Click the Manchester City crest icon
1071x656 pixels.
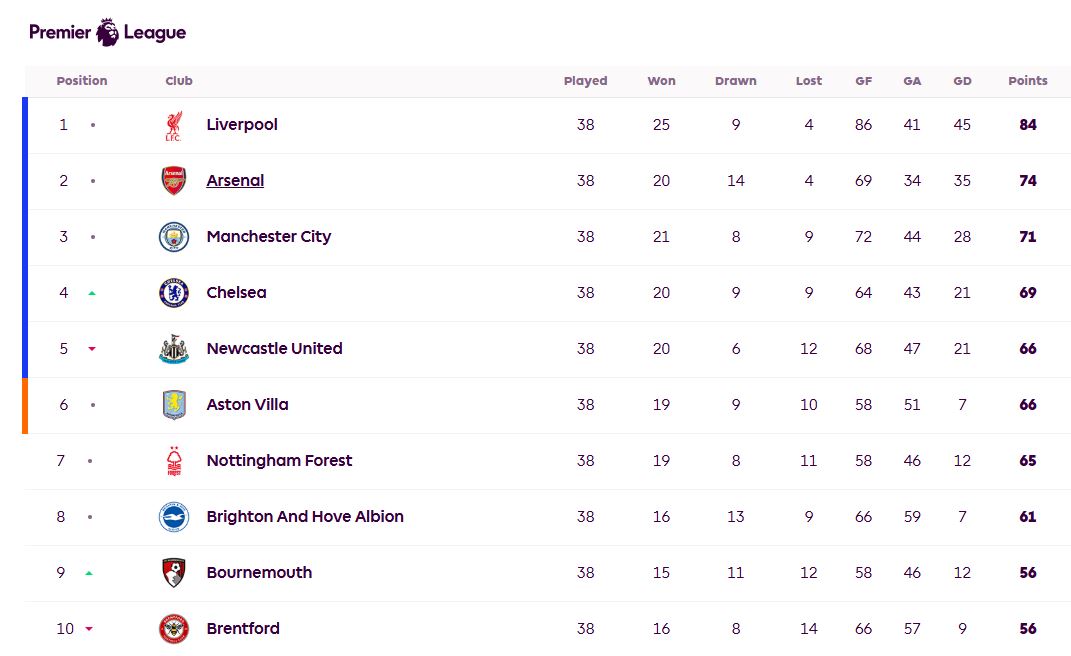(173, 237)
